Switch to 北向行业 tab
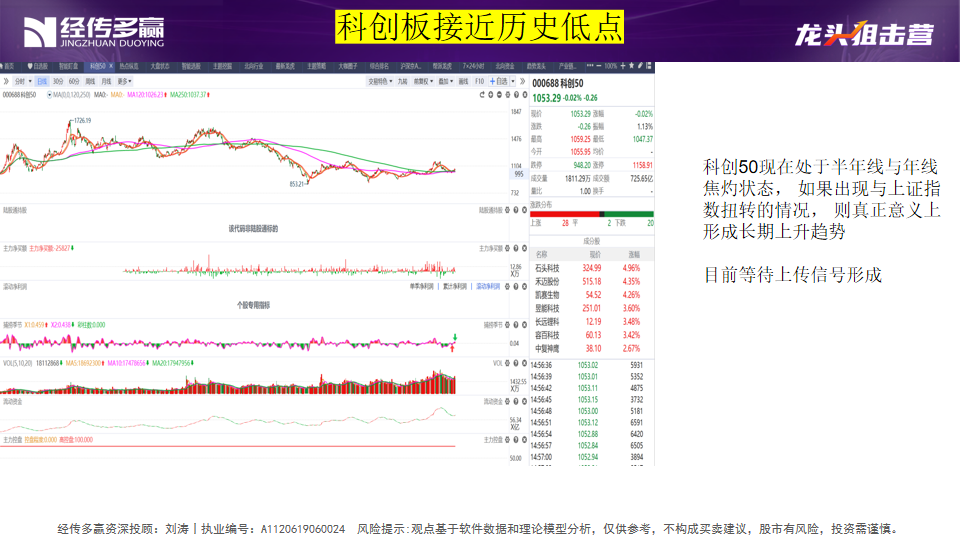This screenshot has height=540, width=960. (253, 66)
